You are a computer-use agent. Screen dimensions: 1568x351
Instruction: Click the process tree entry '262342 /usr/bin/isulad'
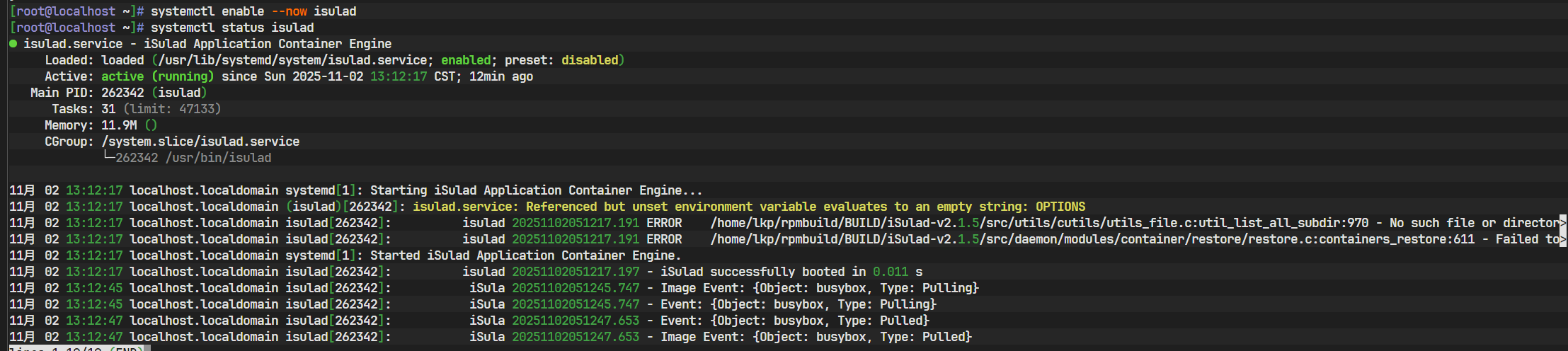pyautogui.click(x=193, y=158)
